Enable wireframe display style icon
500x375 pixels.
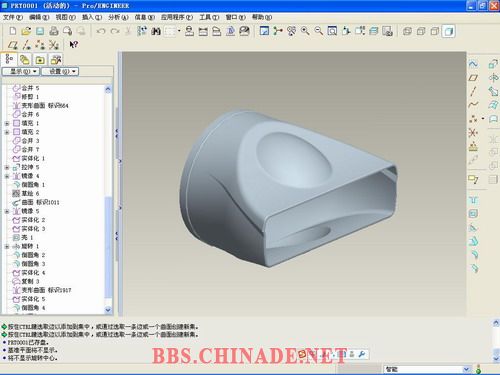tap(407, 31)
